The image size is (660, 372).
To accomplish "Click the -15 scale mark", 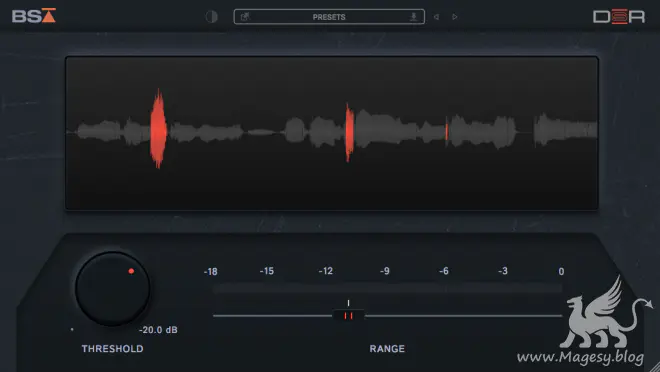I will (267, 271).
